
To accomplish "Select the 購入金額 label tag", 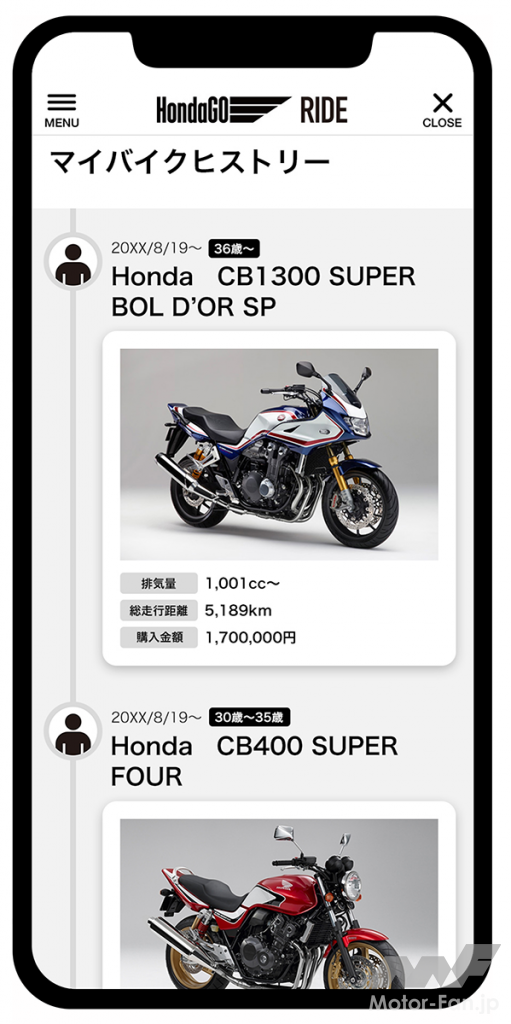I will point(159,638).
